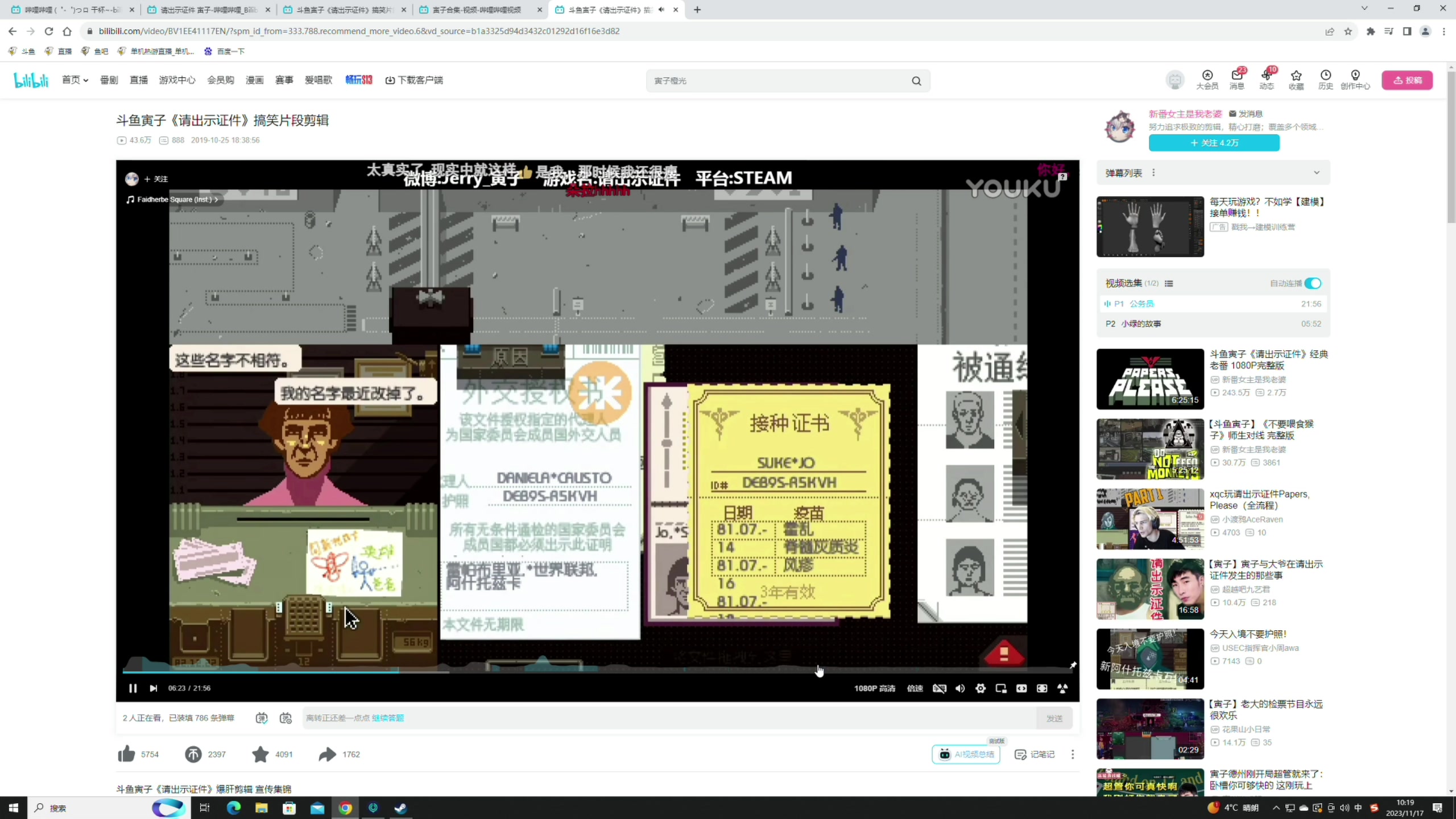Toggle danmaku display switch below the video
Screen dimensions: 1456x819
click(262, 718)
